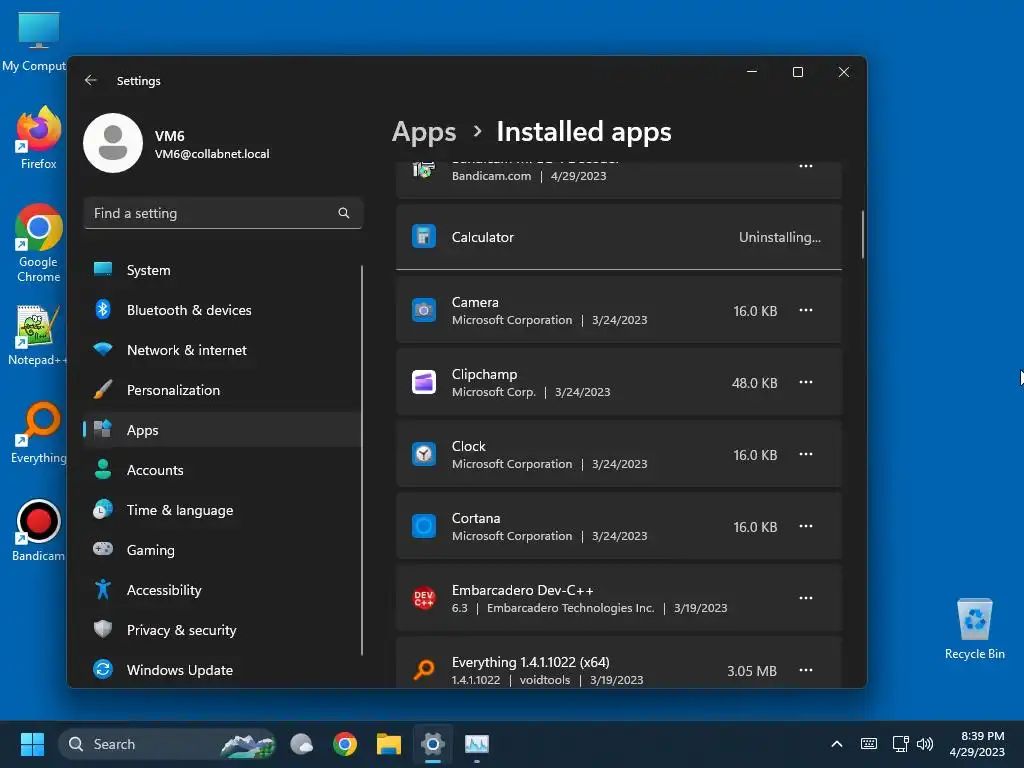Click the touch keyboard tray icon

pos(869,744)
